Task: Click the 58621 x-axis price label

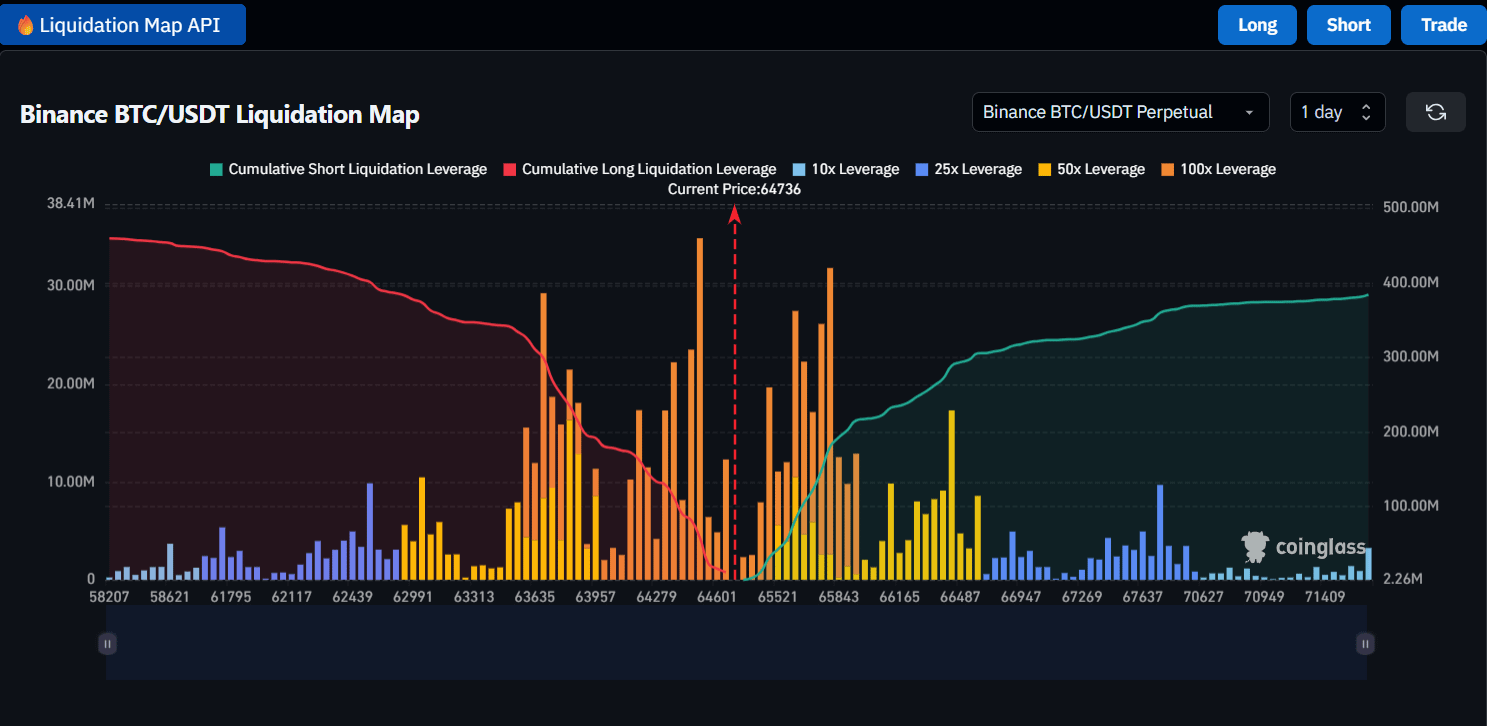Action: tap(170, 597)
